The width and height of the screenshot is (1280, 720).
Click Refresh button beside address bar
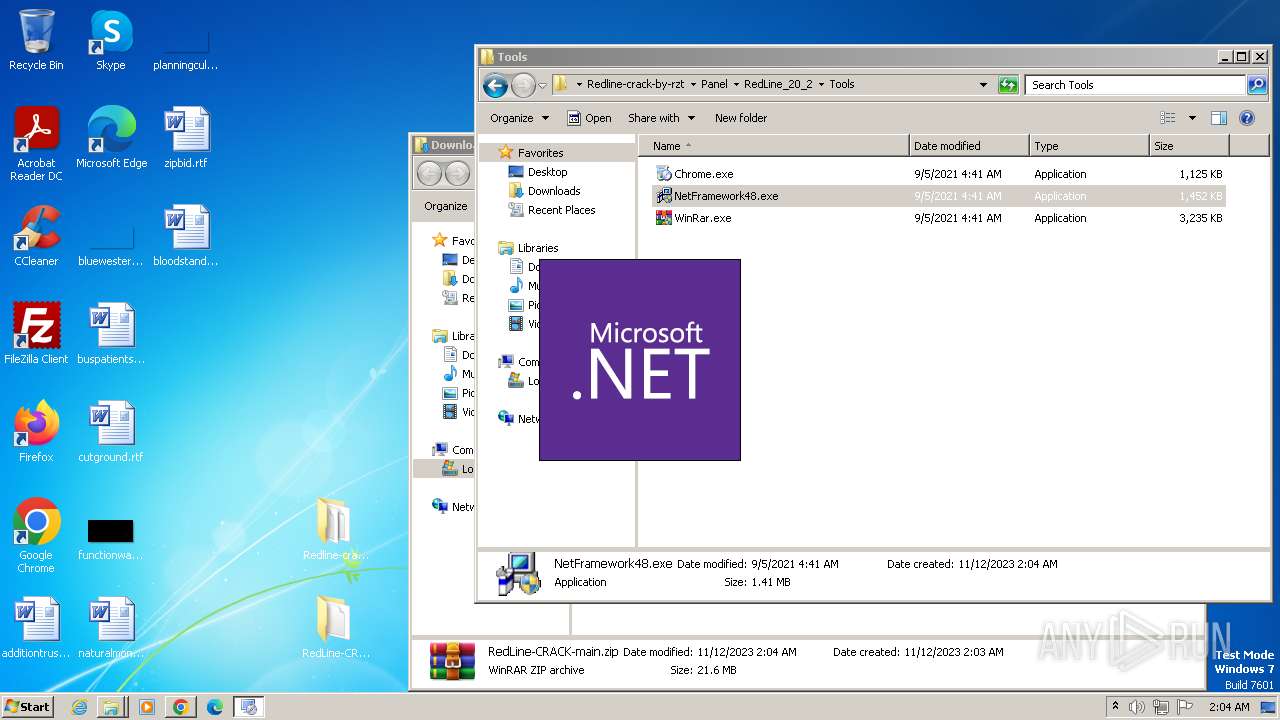pyautogui.click(x=1008, y=85)
